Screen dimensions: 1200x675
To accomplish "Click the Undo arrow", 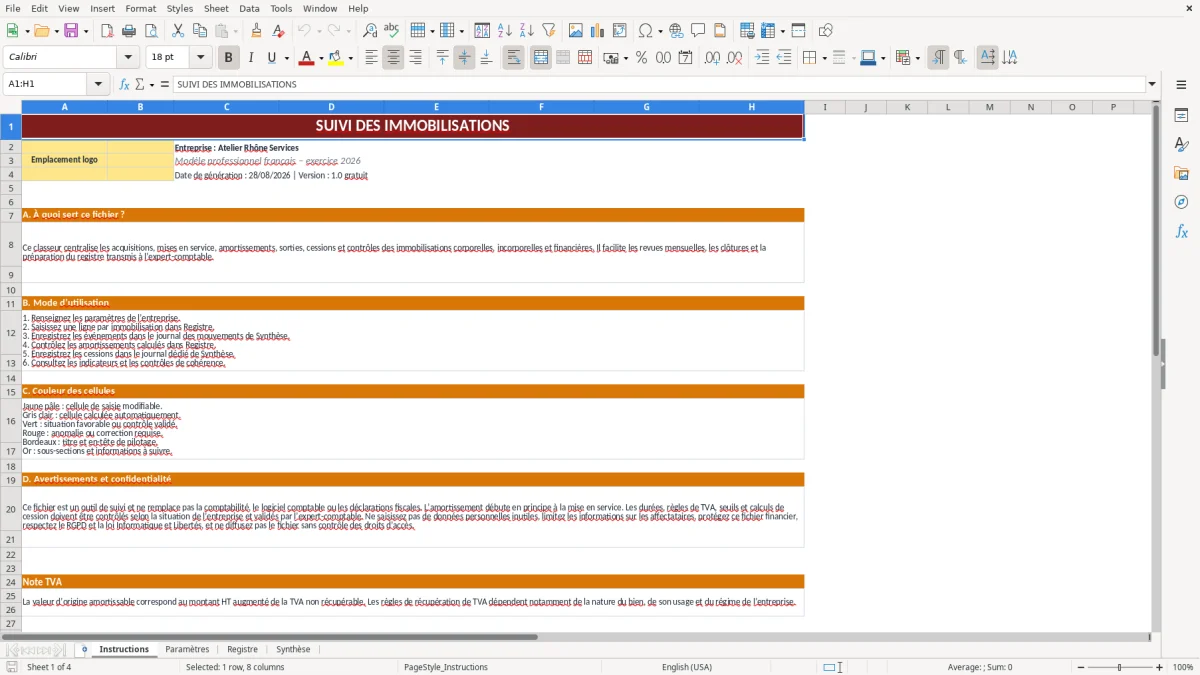I will pyautogui.click(x=305, y=31).
